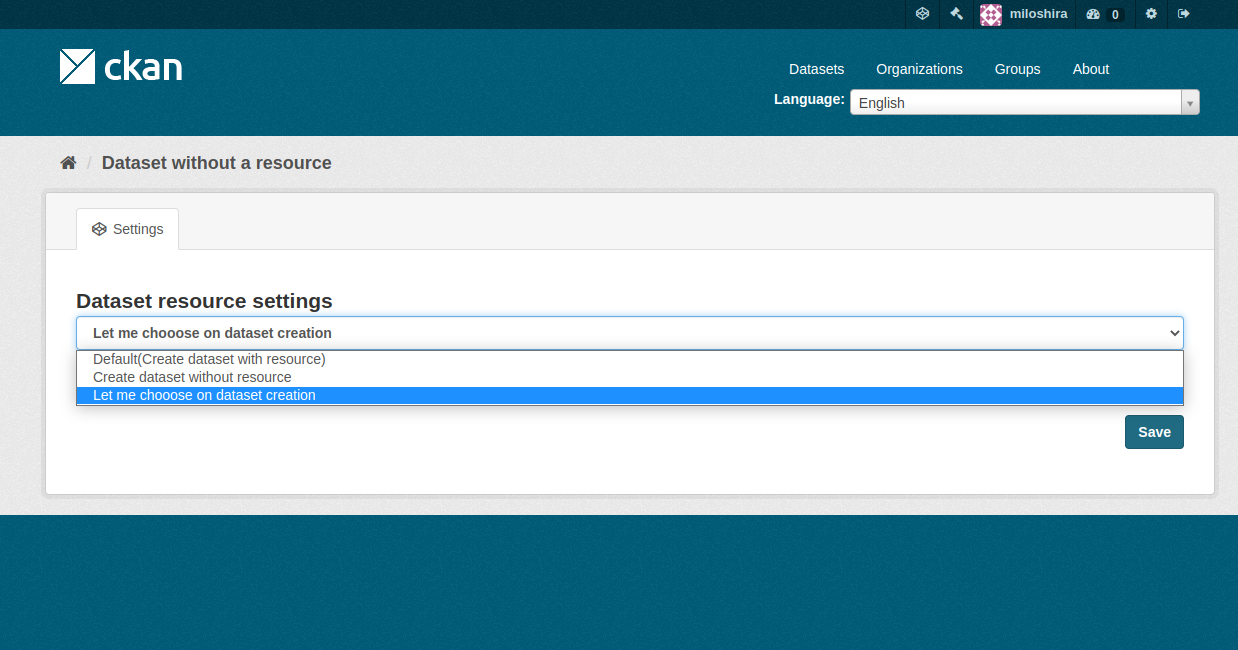Select 'Create dataset without resource' option
Viewport: 1238px width, 650px height.
click(191, 377)
